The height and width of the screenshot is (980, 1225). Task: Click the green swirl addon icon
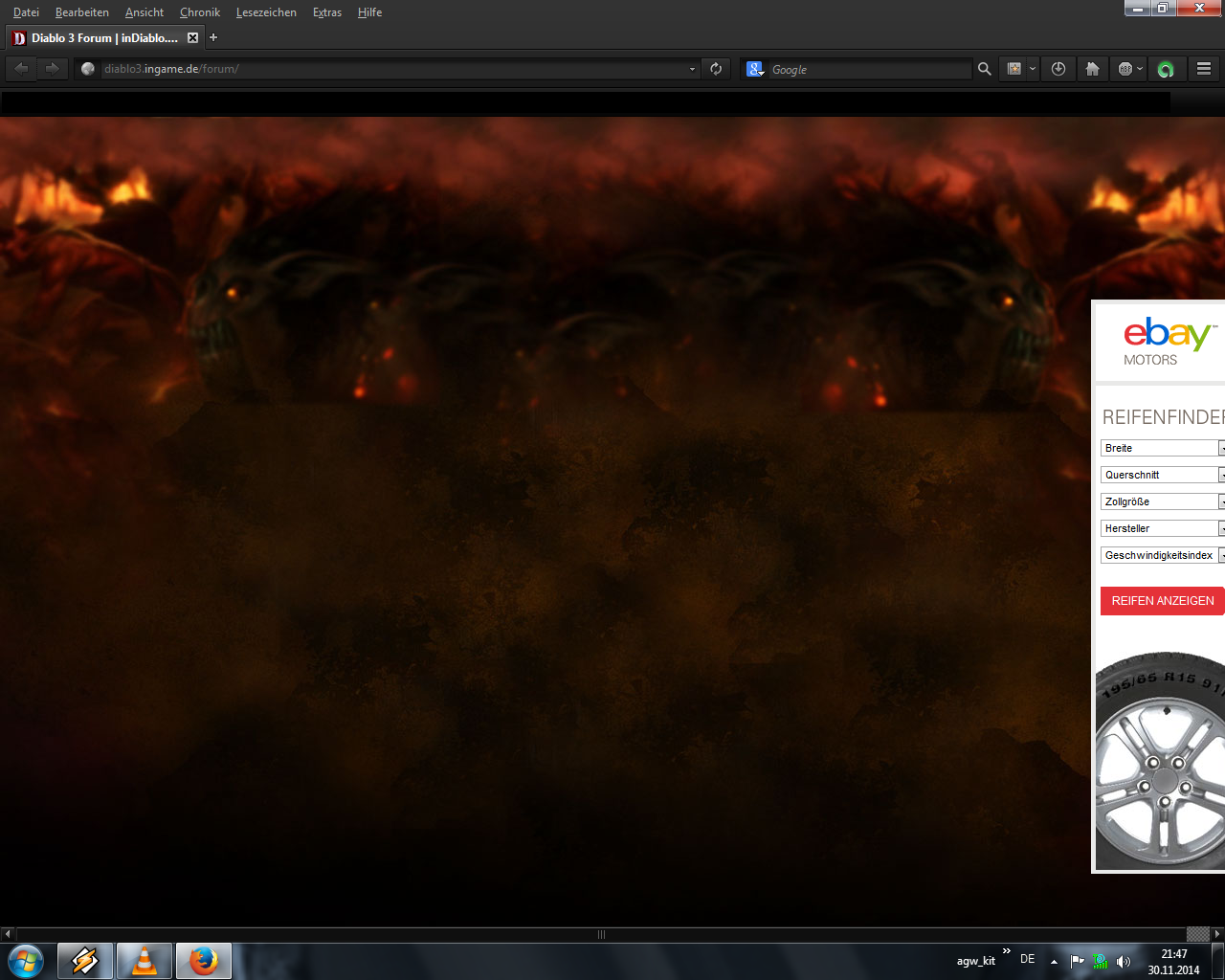point(1165,69)
